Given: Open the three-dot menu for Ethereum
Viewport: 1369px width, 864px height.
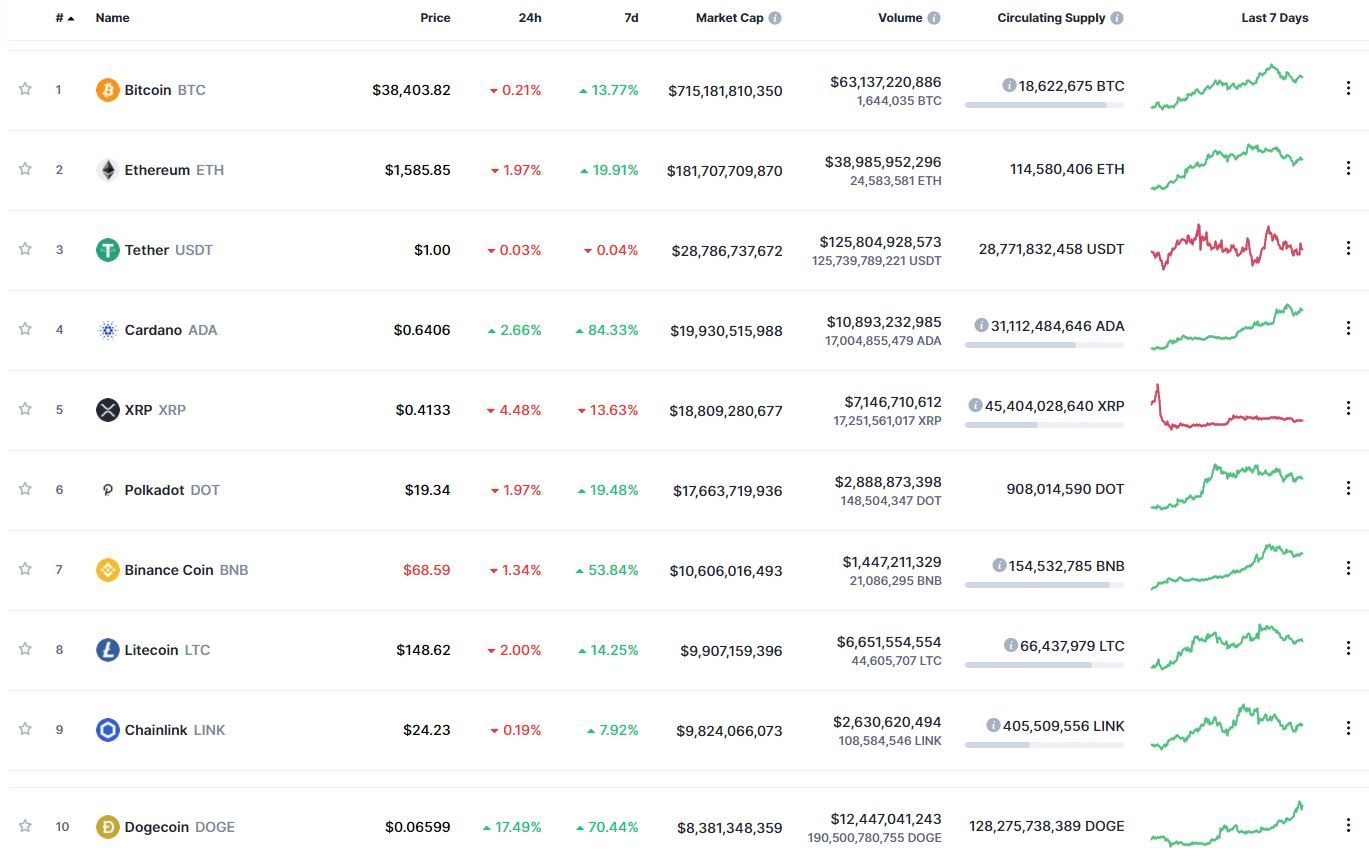Looking at the screenshot, I should [x=1348, y=169].
